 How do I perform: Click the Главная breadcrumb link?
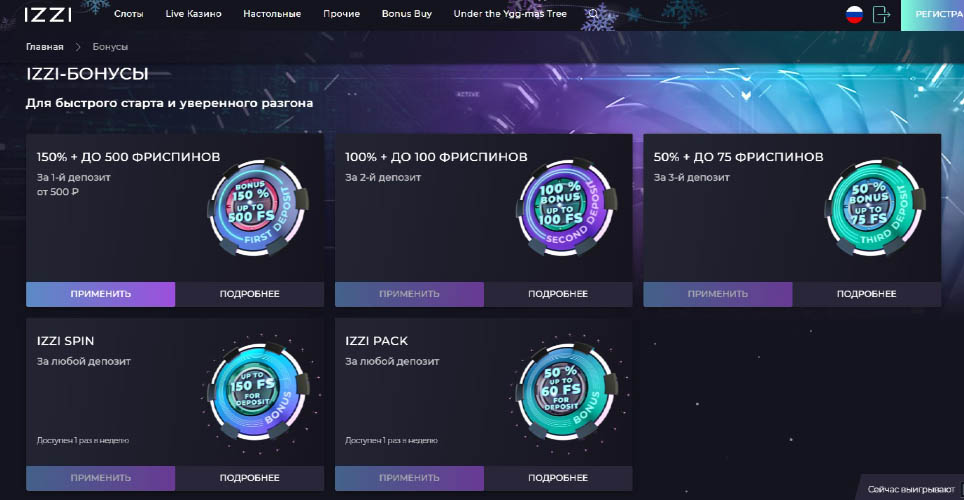pos(45,47)
